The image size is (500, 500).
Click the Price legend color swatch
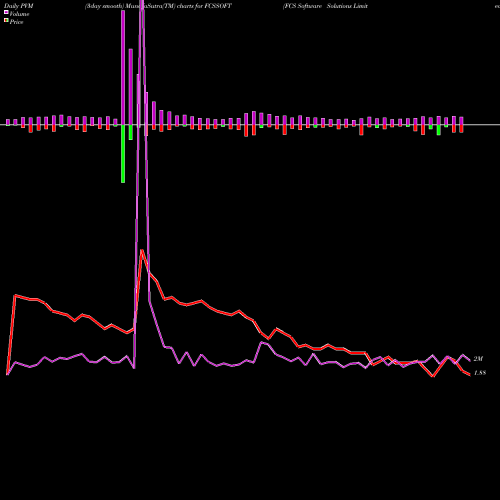(6, 21)
